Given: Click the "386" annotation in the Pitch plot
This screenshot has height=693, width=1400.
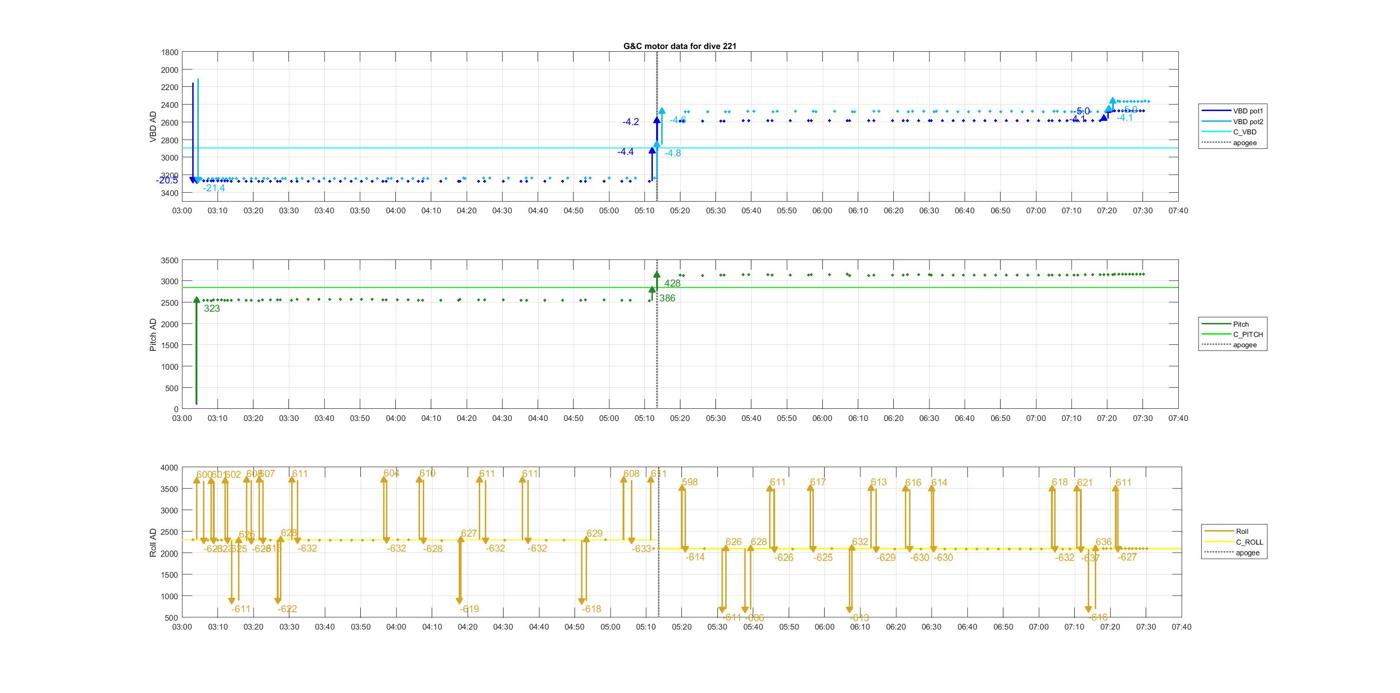Looking at the screenshot, I should pyautogui.click(x=667, y=298).
